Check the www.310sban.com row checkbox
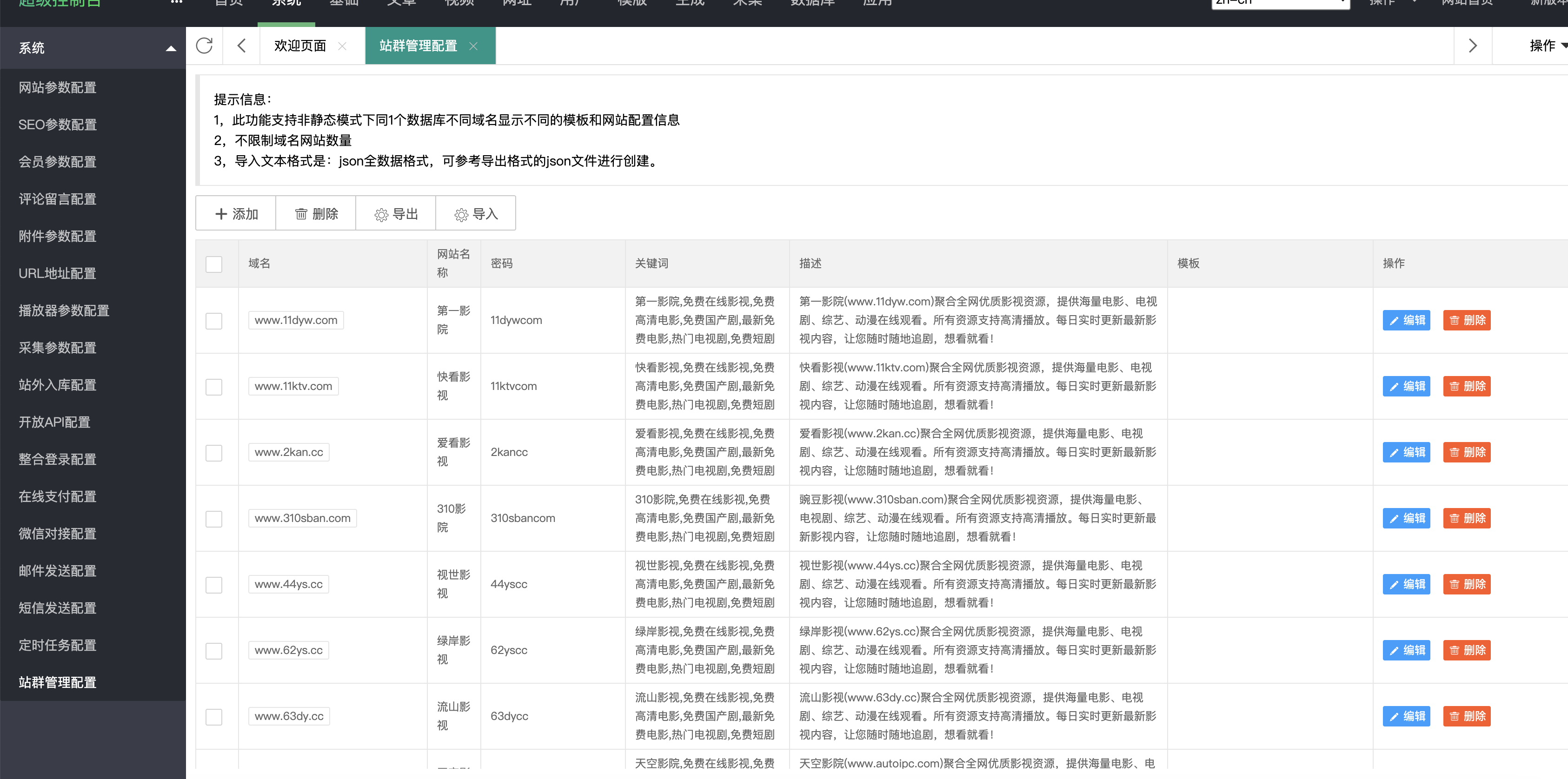Viewport: 1568px width, 779px height. pos(213,519)
